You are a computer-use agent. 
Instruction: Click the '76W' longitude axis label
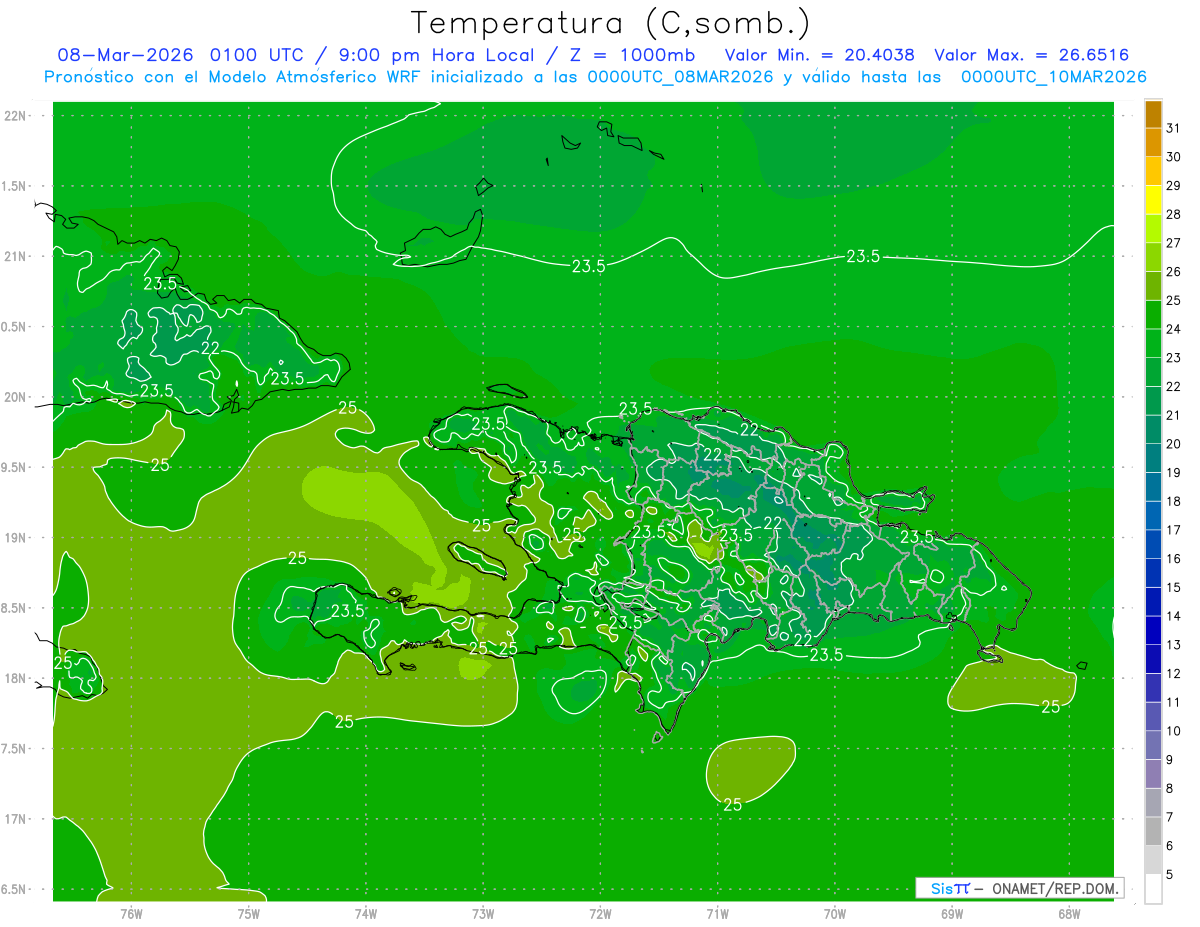tap(131, 914)
